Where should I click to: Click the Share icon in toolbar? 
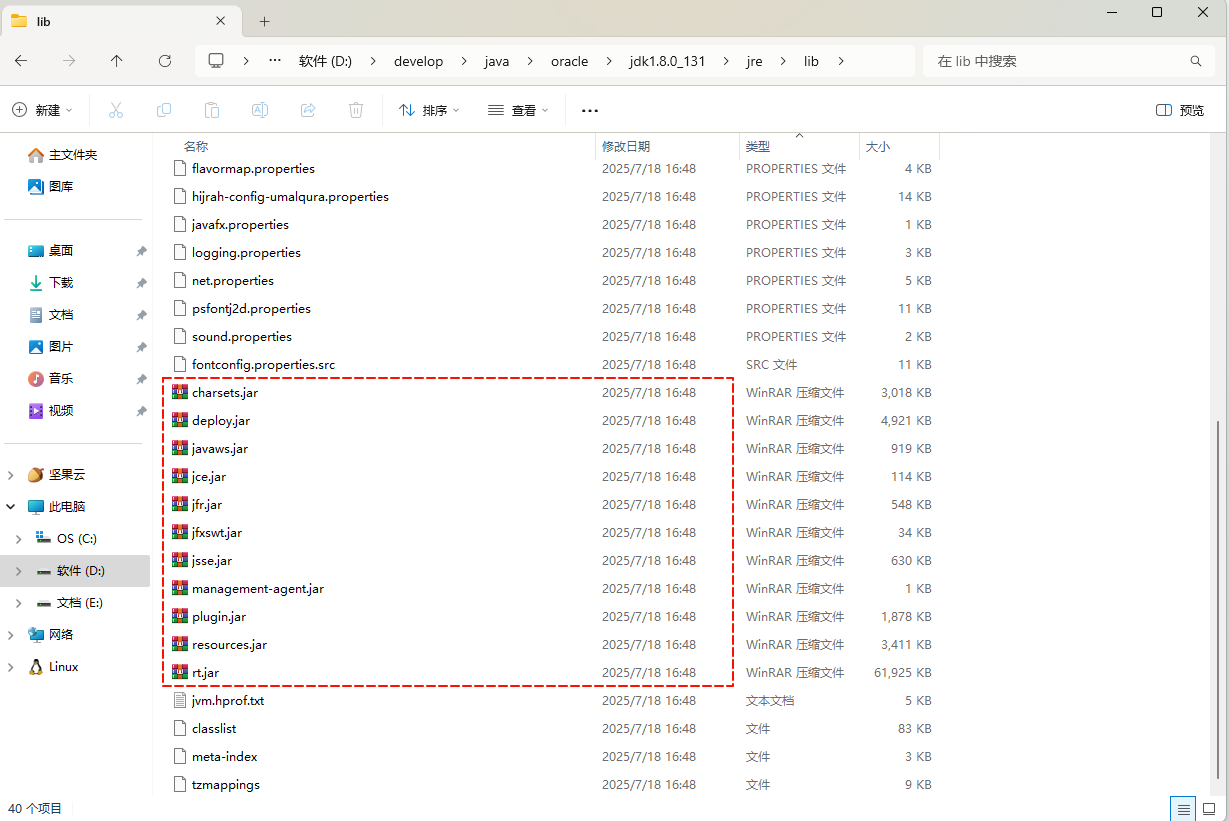pyautogui.click(x=308, y=110)
